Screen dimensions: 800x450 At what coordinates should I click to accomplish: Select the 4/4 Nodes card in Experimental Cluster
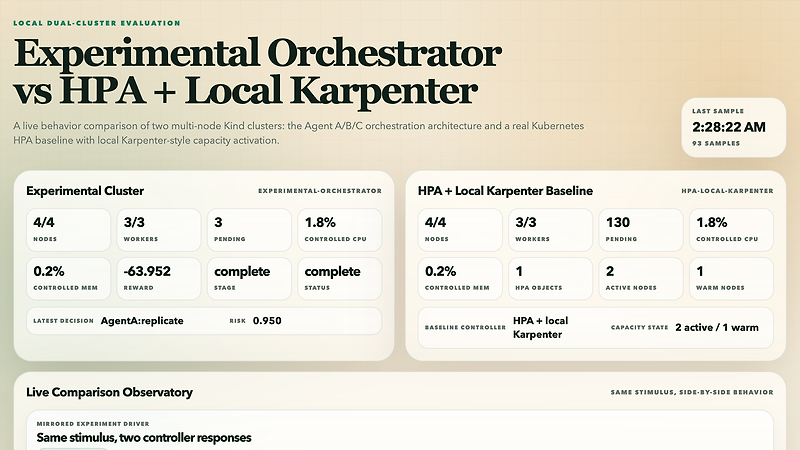tap(68, 230)
